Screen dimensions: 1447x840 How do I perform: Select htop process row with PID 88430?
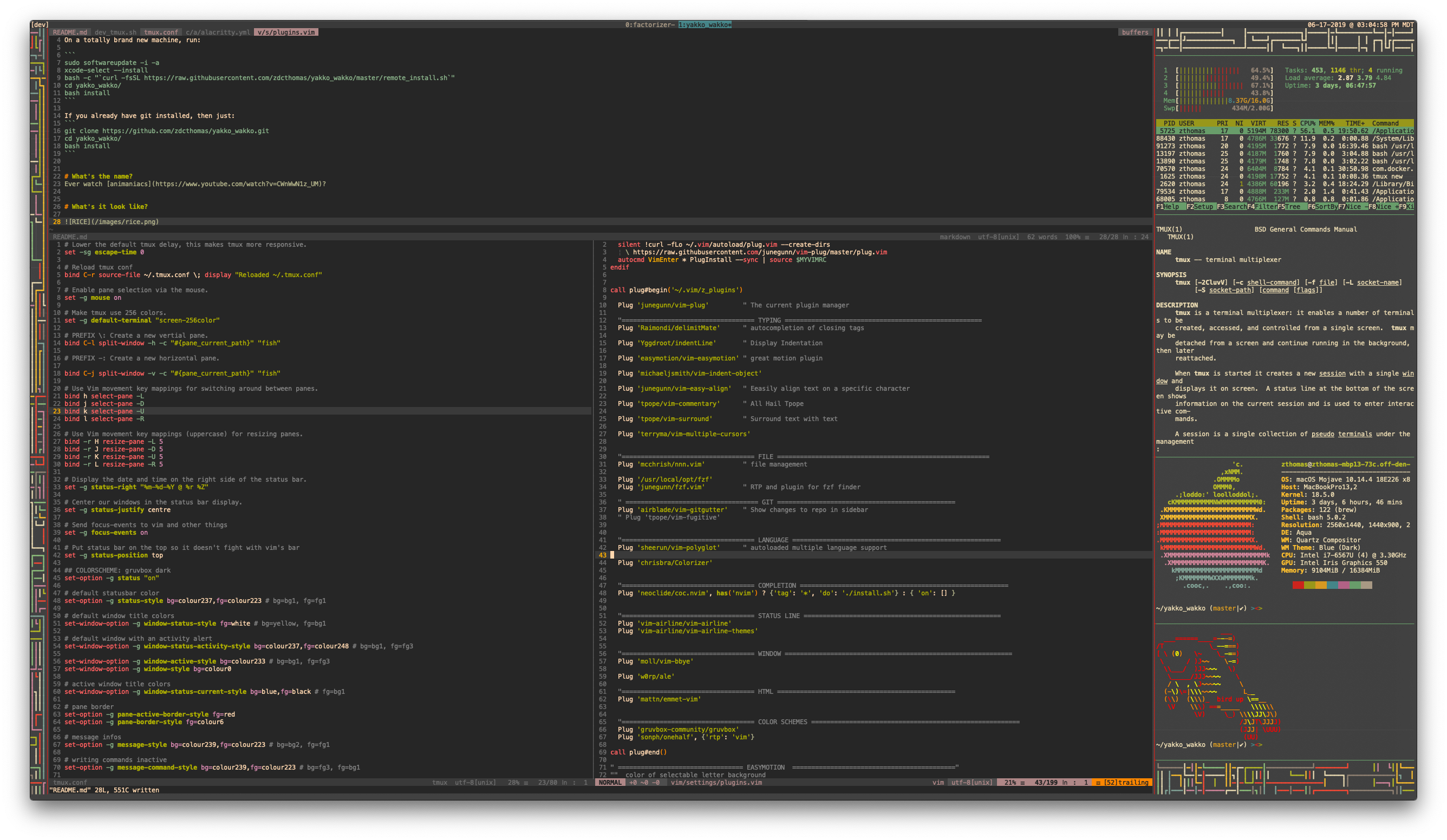tap(1285, 138)
